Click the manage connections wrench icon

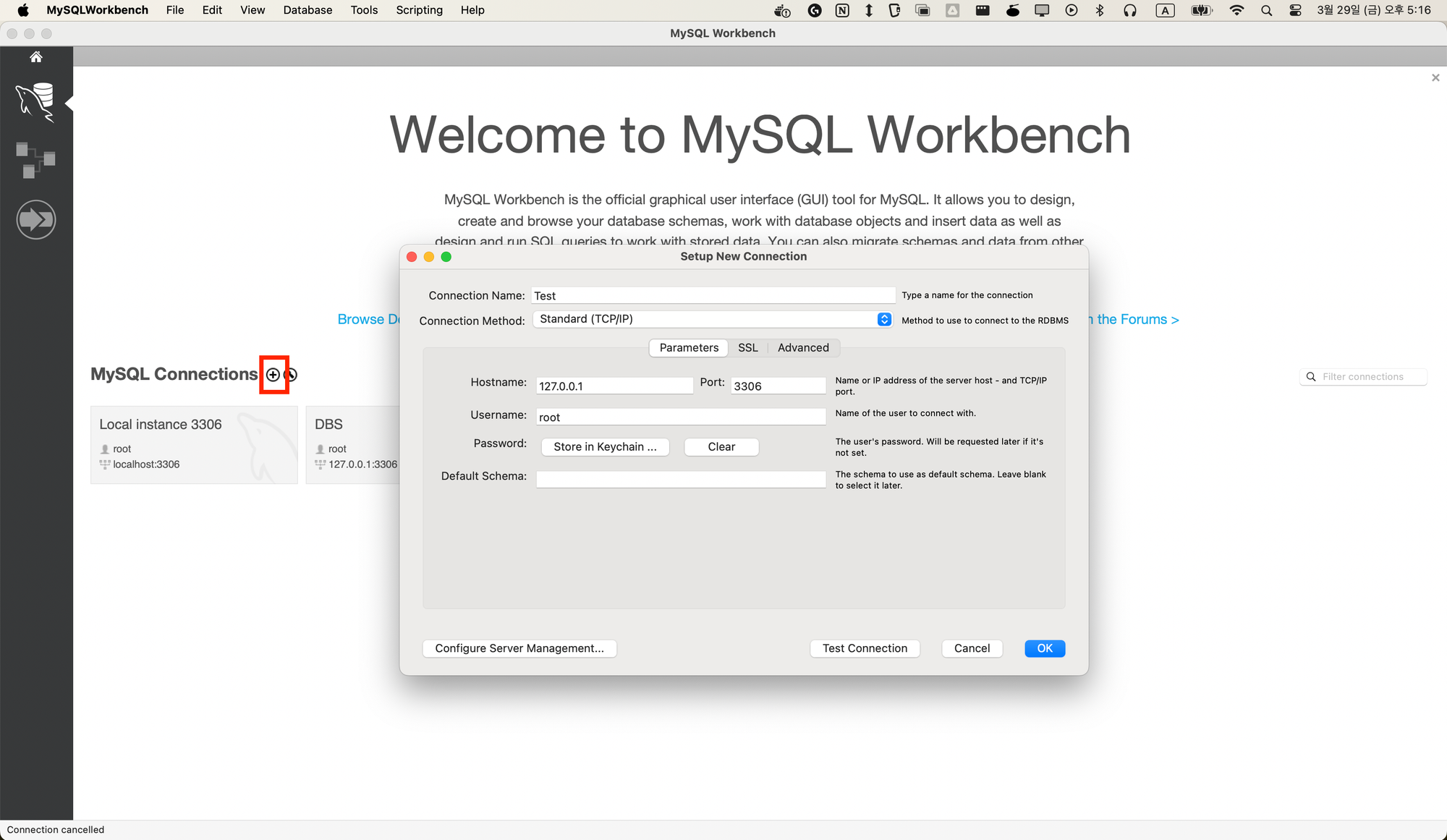(292, 375)
